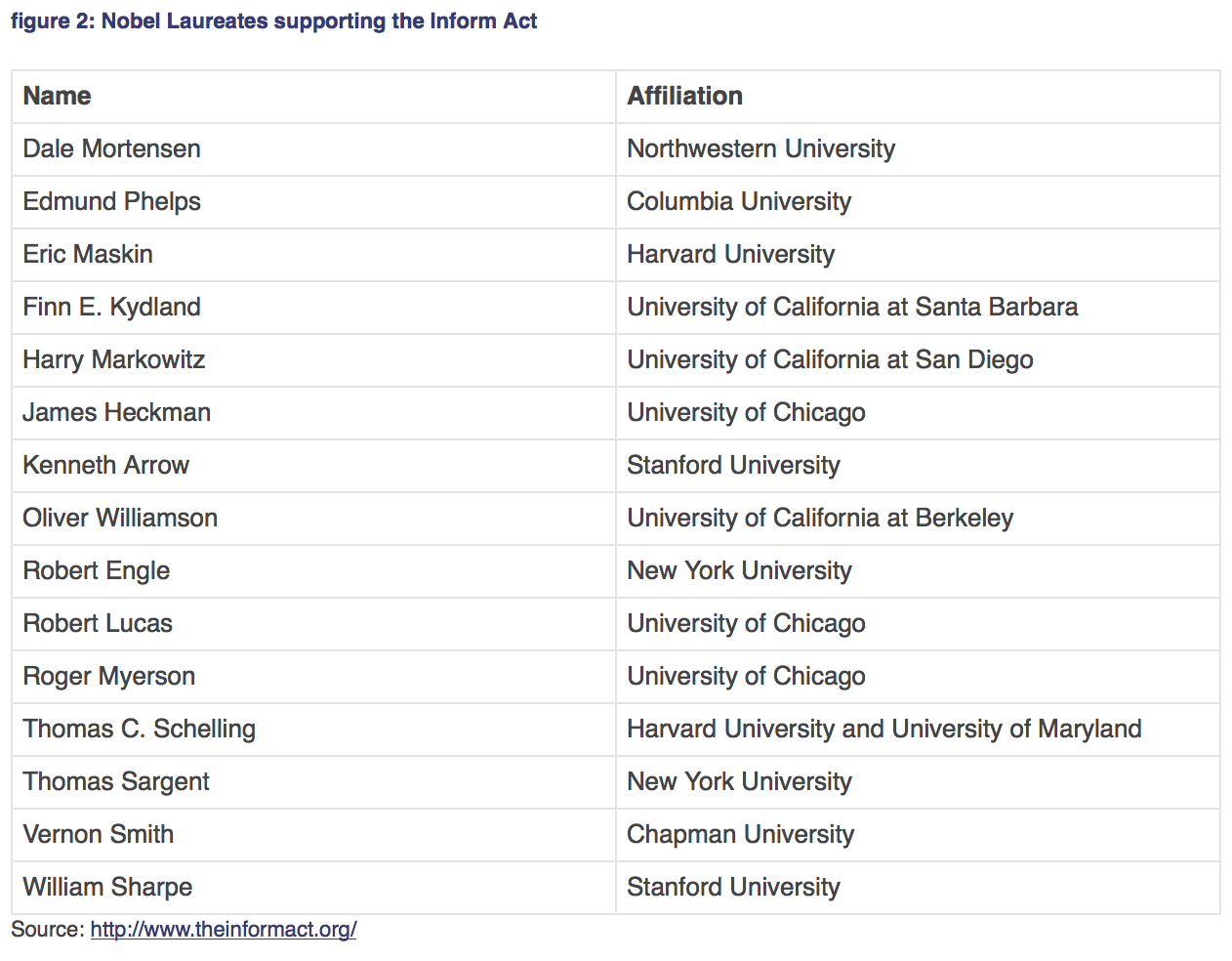Click the James Heckman name entry
Screen dimensions: 1232x961
(116, 412)
